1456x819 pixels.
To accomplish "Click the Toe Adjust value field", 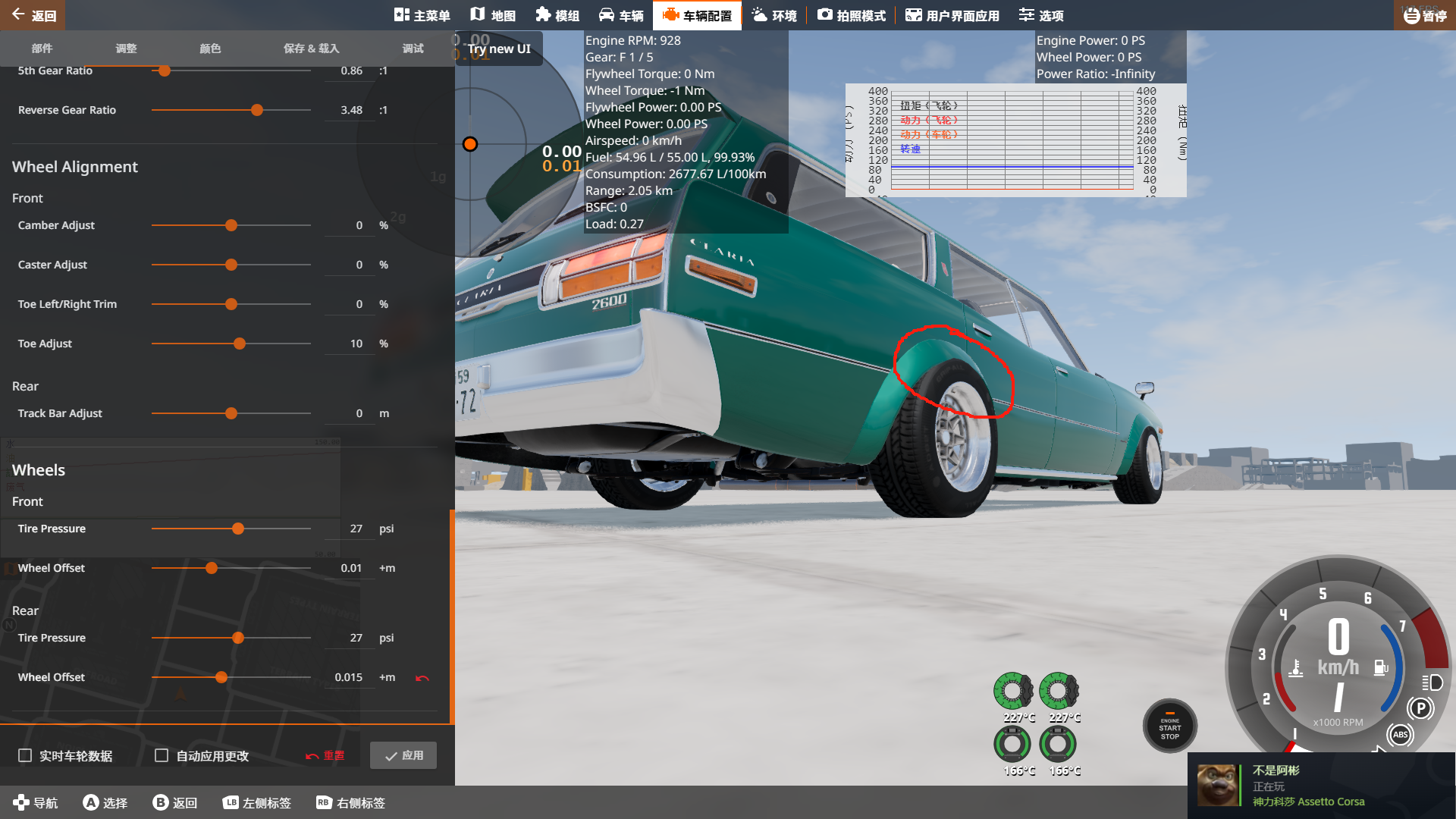I will pos(350,344).
